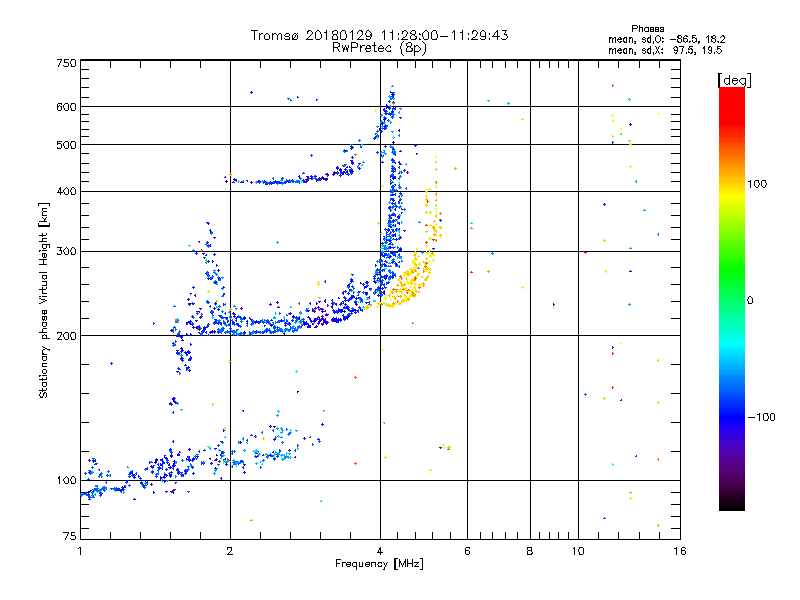Click the colorbar tick label '-100'
The width and height of the screenshot is (800, 600).
[x=761, y=417]
